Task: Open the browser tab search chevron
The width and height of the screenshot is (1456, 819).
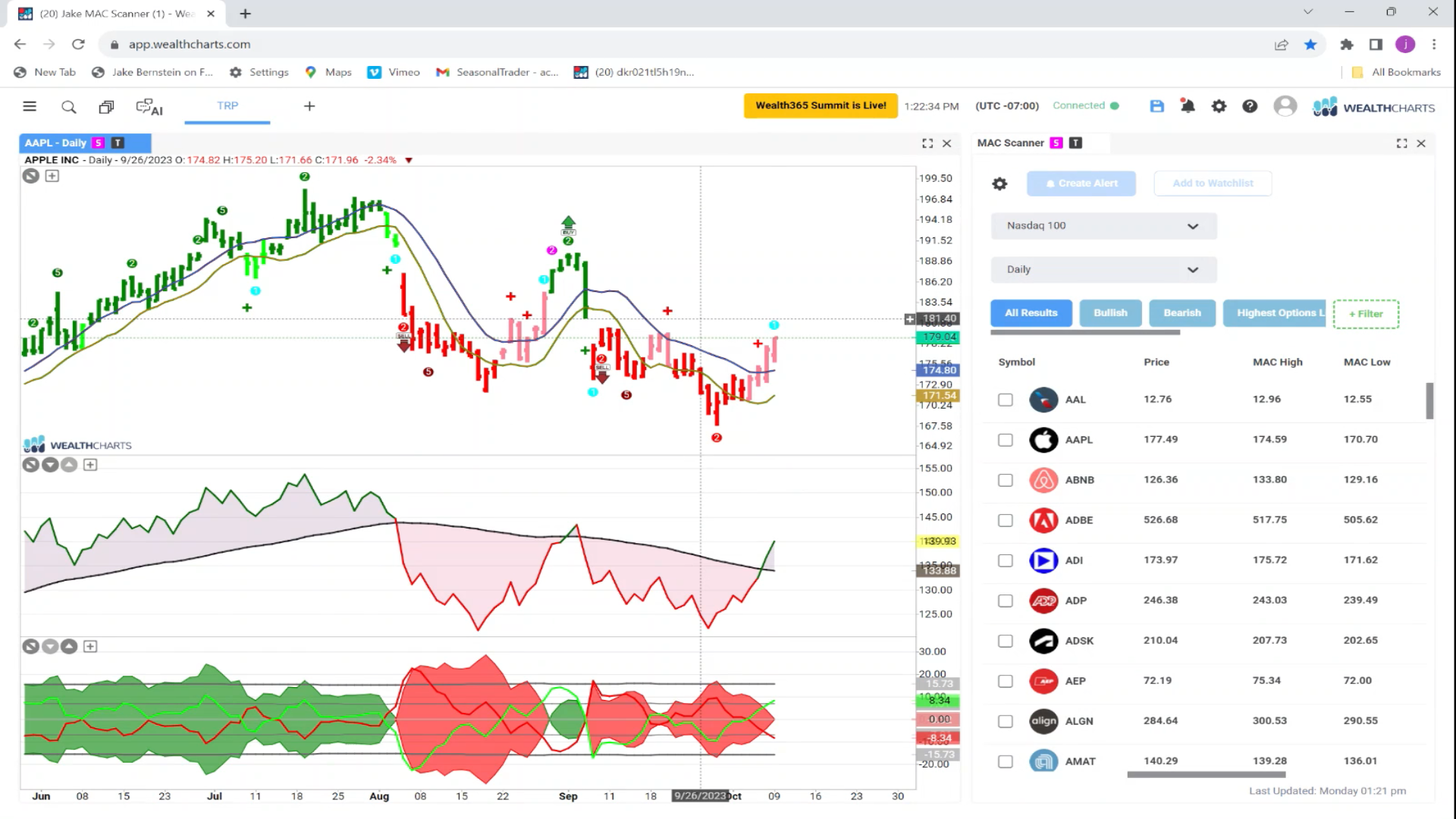Action: (1308, 12)
